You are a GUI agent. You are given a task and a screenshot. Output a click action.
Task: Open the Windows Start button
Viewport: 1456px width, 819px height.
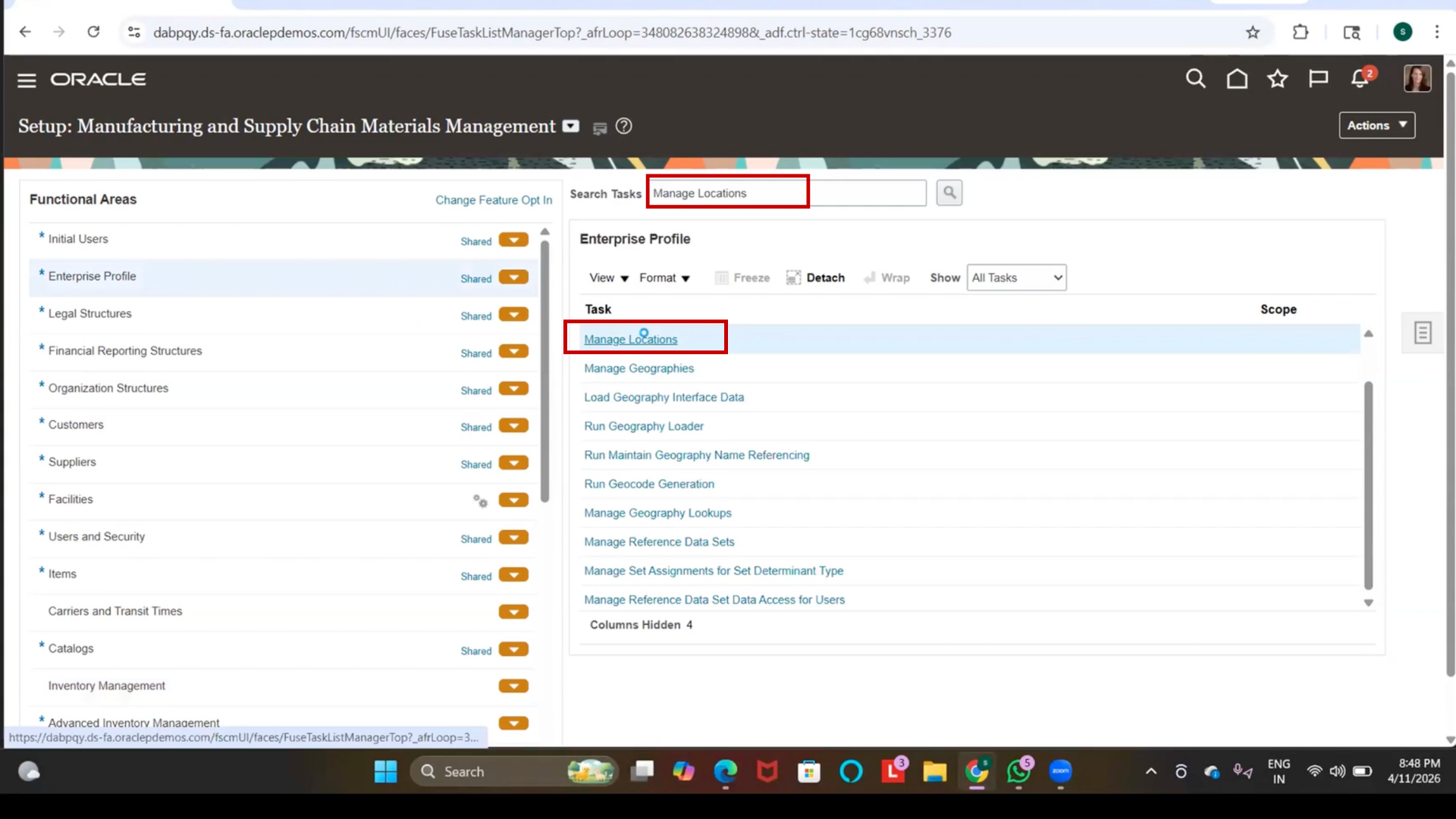tap(385, 771)
